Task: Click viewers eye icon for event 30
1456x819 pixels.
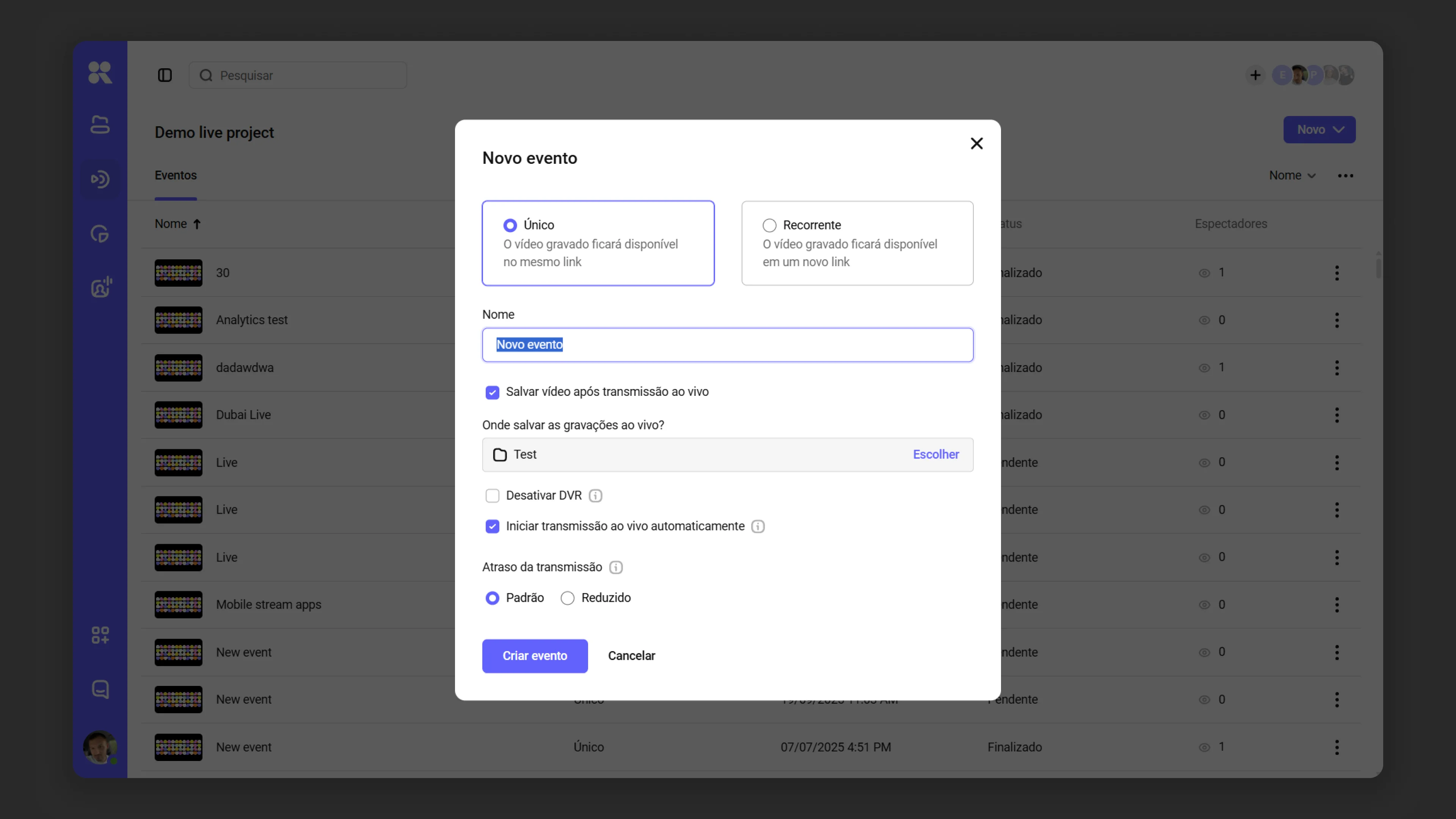Action: 1205,273
